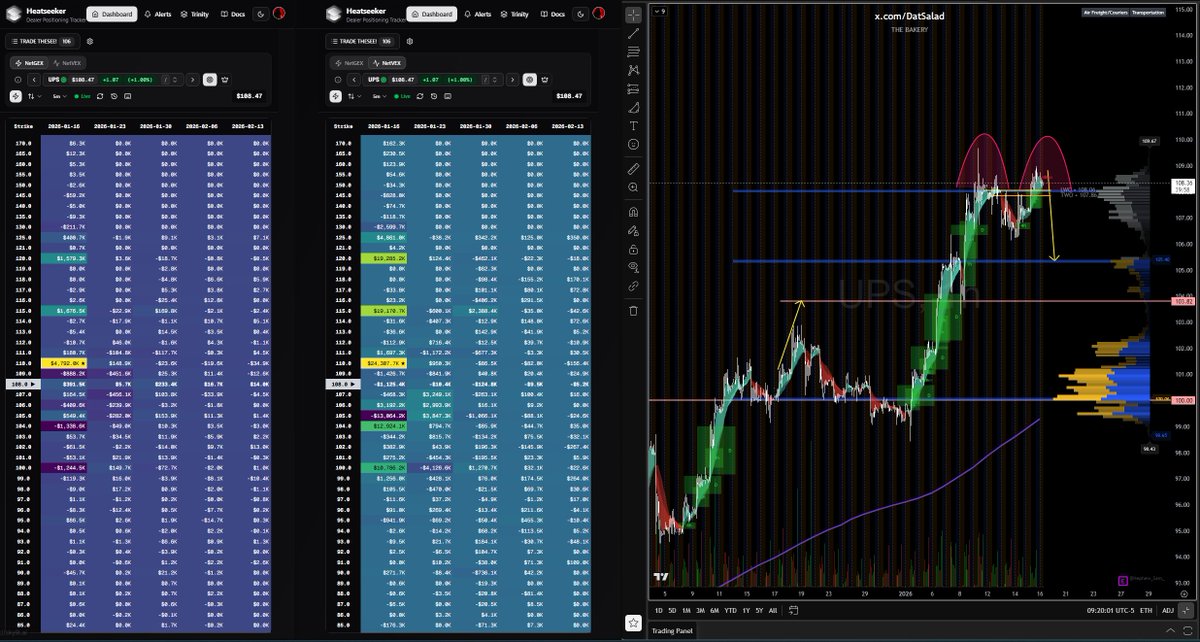Go to next ticker arrow in NetGEX dashboard
1200x642 pixels.
click(x=192, y=80)
